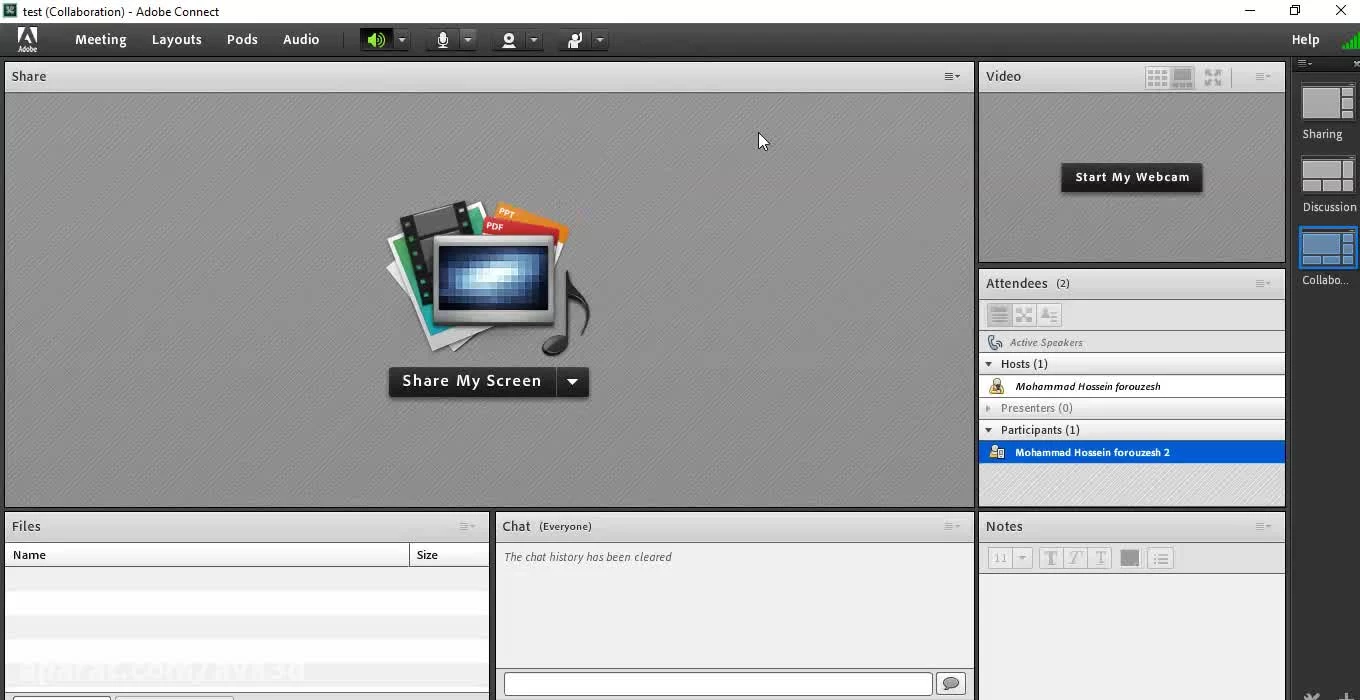Viewport: 1360px width, 700px height.
Task: Open the layout bar options menu
Action: tap(1305, 64)
